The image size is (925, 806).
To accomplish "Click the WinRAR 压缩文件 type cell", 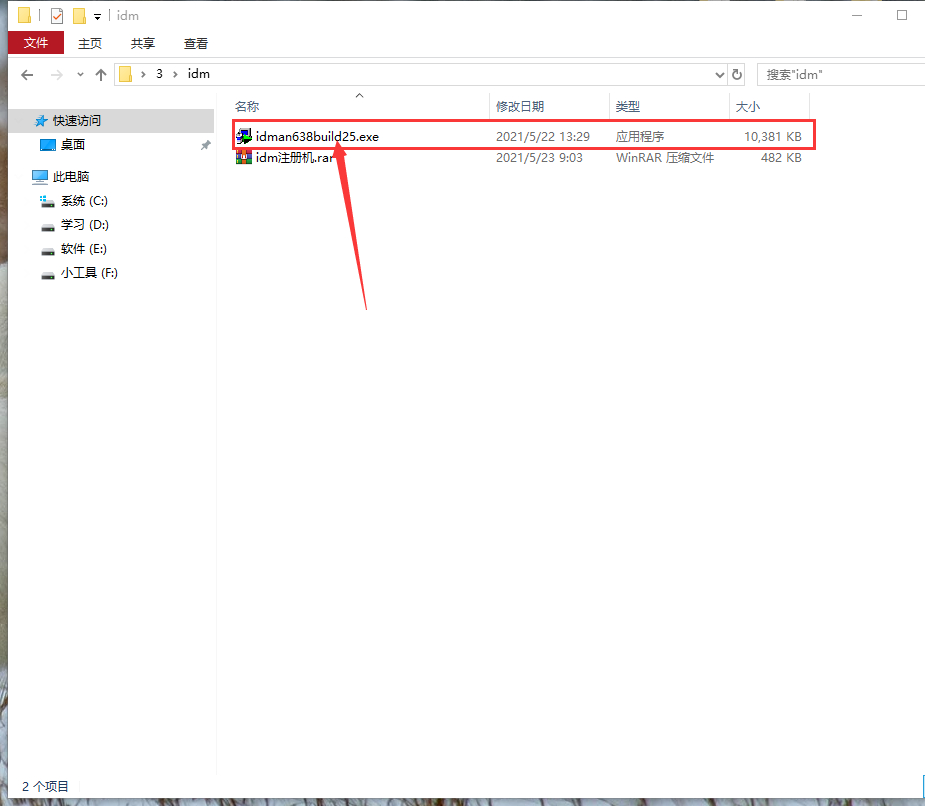I will click(665, 158).
